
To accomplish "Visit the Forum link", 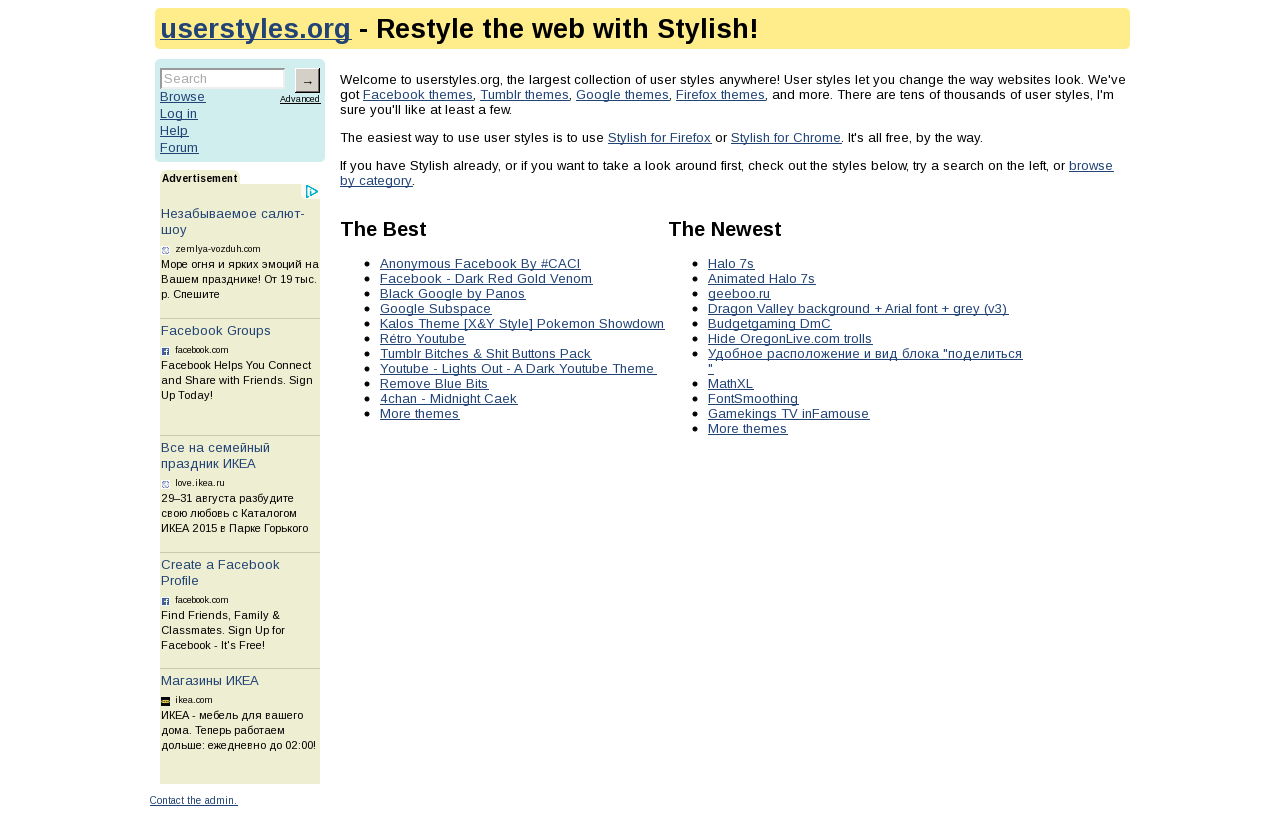I will pos(179,148).
